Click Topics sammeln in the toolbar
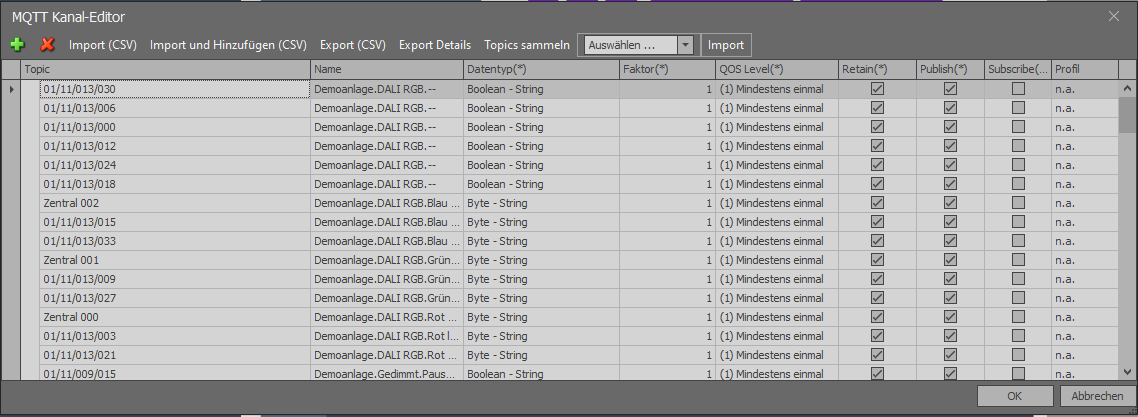The image size is (1138, 417). coord(527,45)
